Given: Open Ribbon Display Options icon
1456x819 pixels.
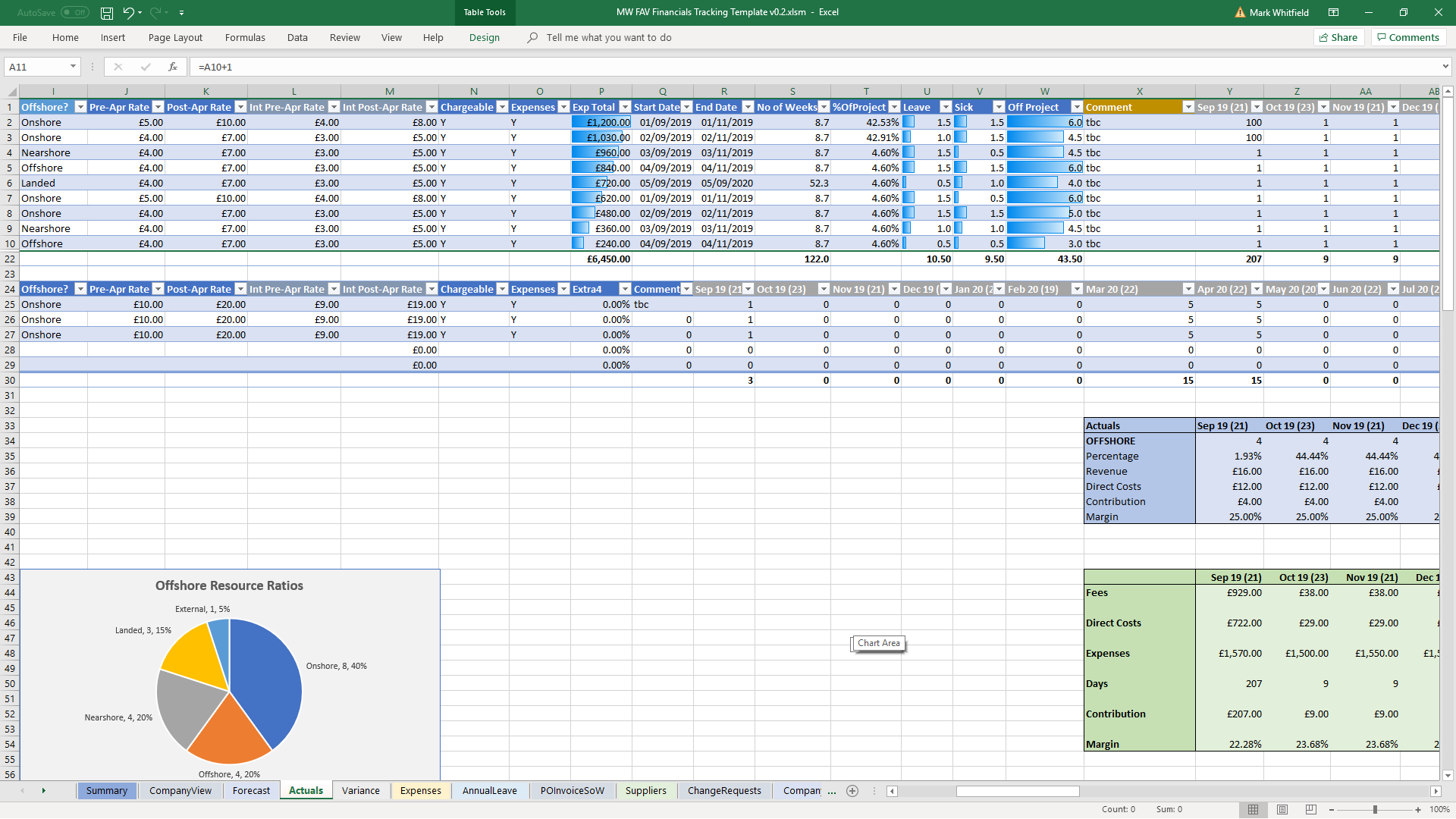Looking at the screenshot, I should tap(1333, 13).
